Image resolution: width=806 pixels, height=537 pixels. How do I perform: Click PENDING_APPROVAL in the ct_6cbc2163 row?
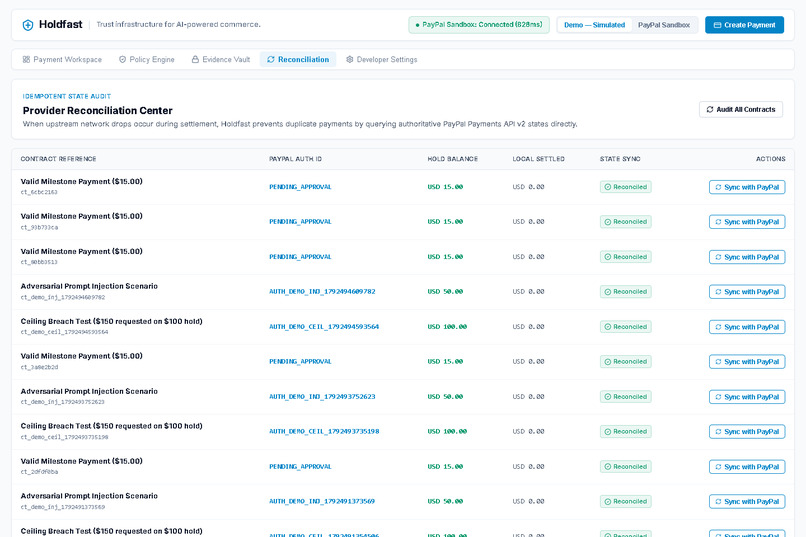(x=300, y=187)
